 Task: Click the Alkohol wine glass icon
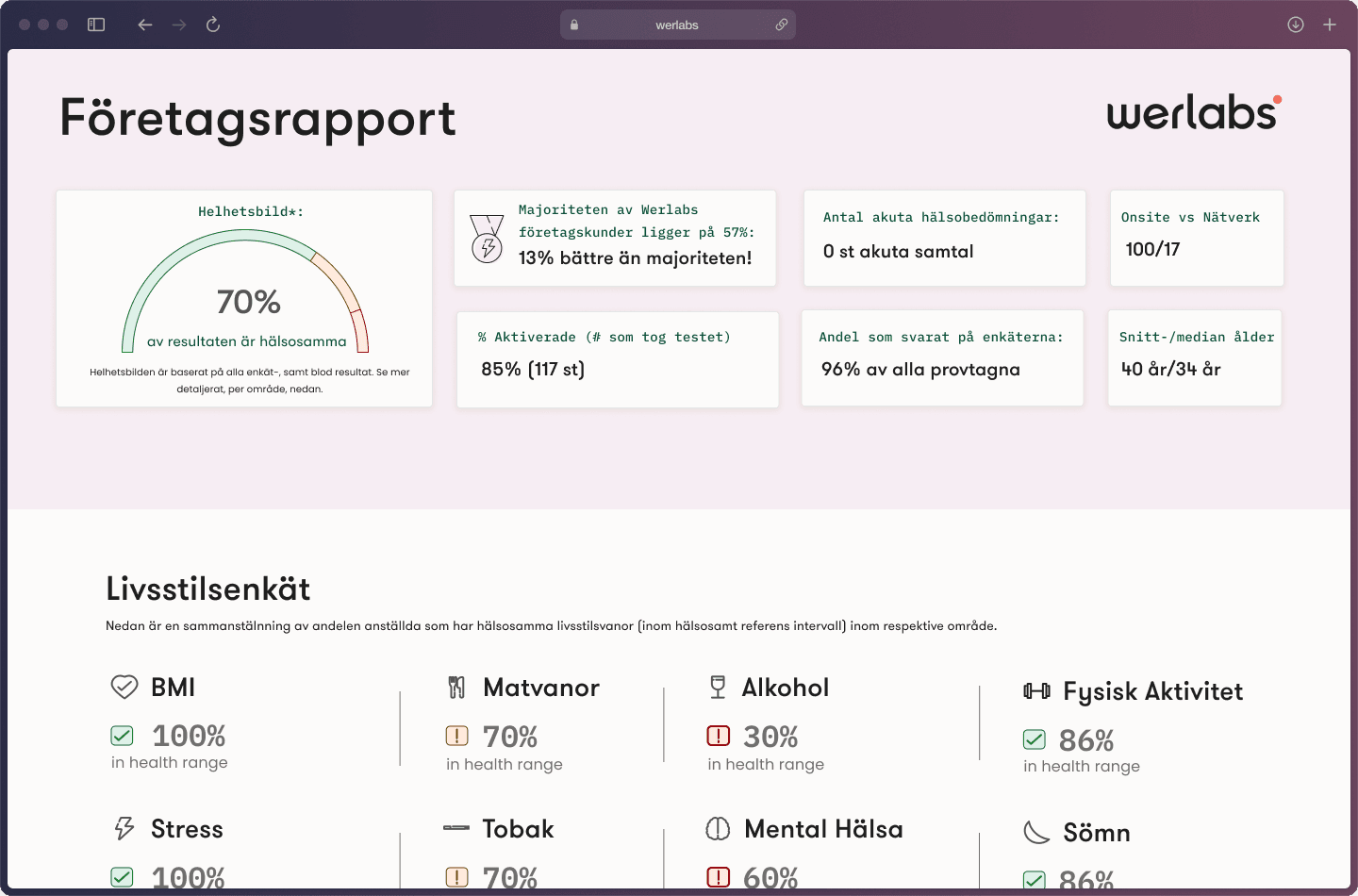pyautogui.click(x=718, y=688)
